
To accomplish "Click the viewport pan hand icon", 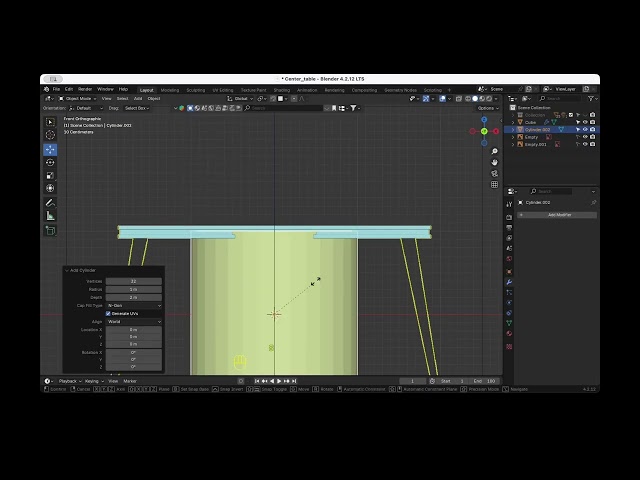I will (x=494, y=162).
